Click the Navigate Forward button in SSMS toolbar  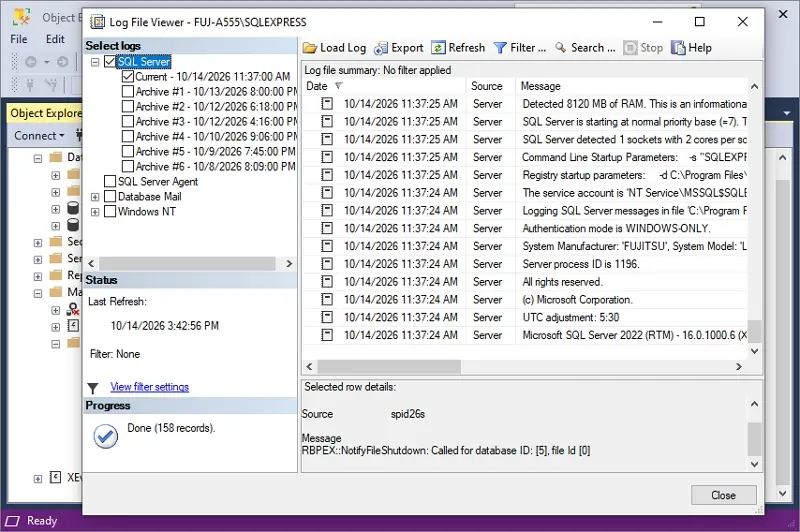coord(63,62)
